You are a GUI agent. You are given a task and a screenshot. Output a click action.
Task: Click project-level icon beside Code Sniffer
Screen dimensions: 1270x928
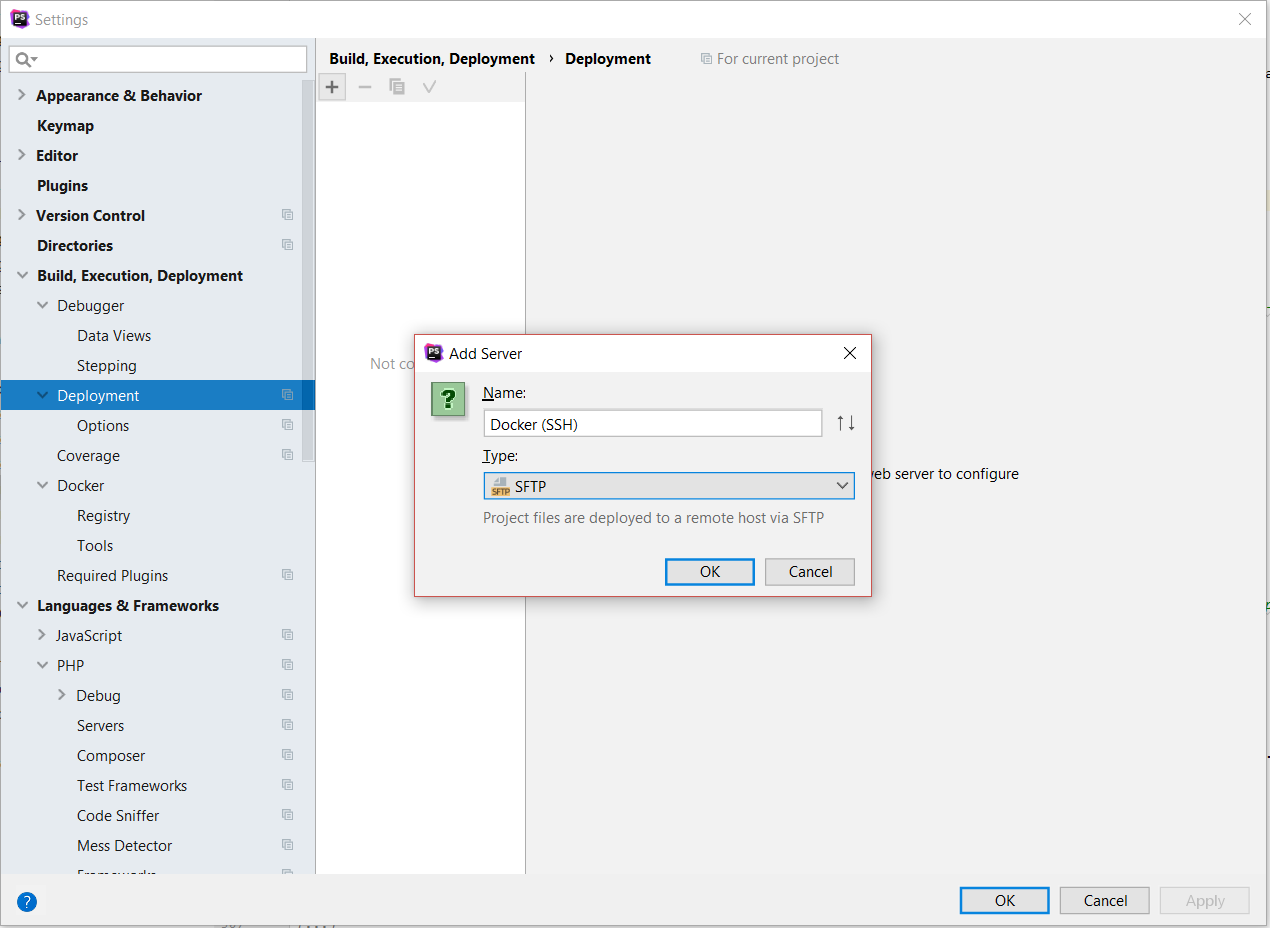pyautogui.click(x=288, y=815)
